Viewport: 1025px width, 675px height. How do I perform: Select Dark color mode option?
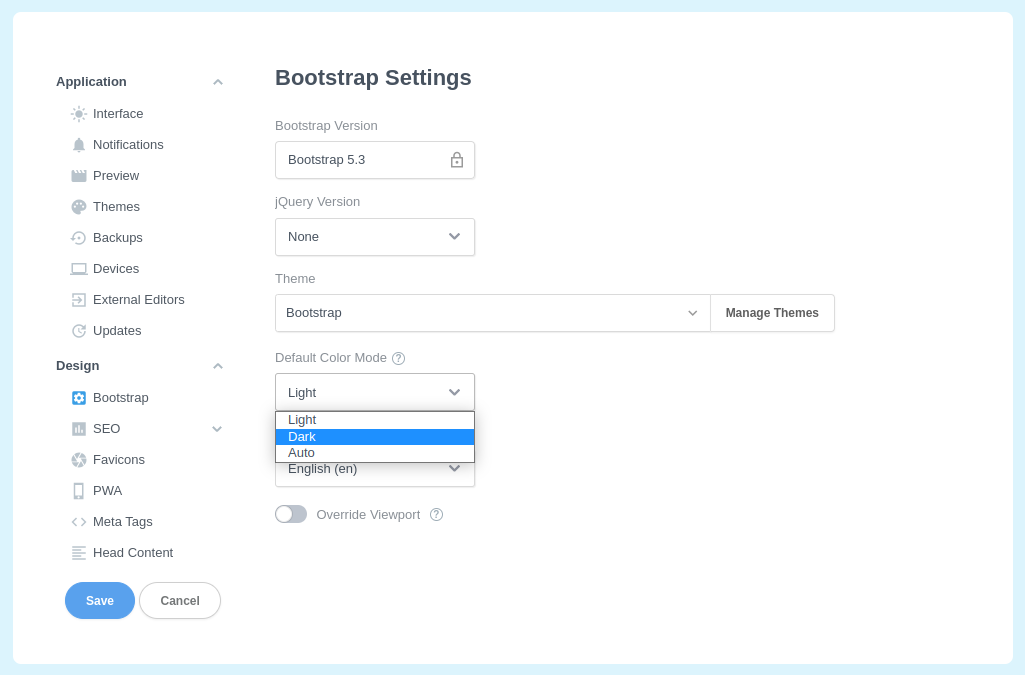coord(374,437)
